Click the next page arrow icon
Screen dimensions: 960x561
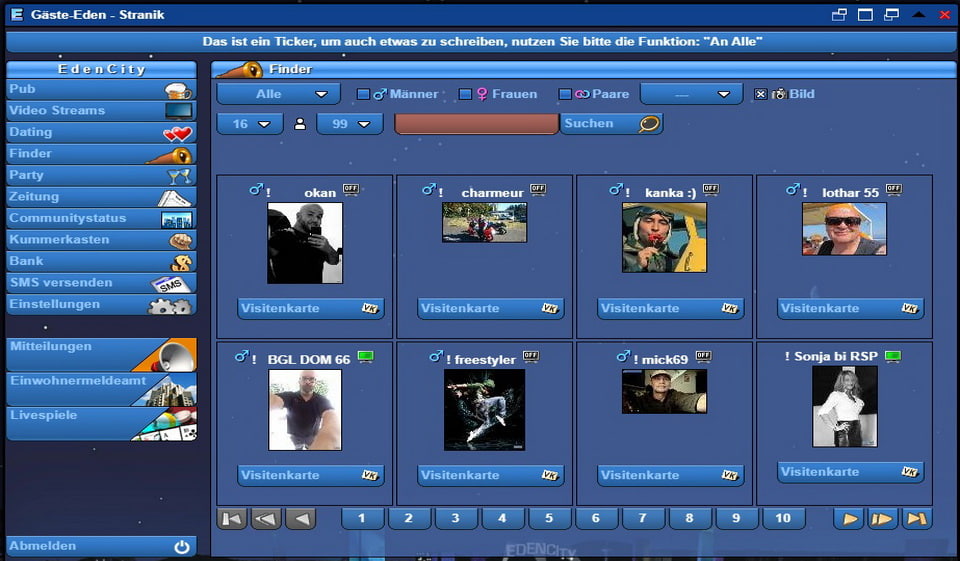tap(849, 518)
